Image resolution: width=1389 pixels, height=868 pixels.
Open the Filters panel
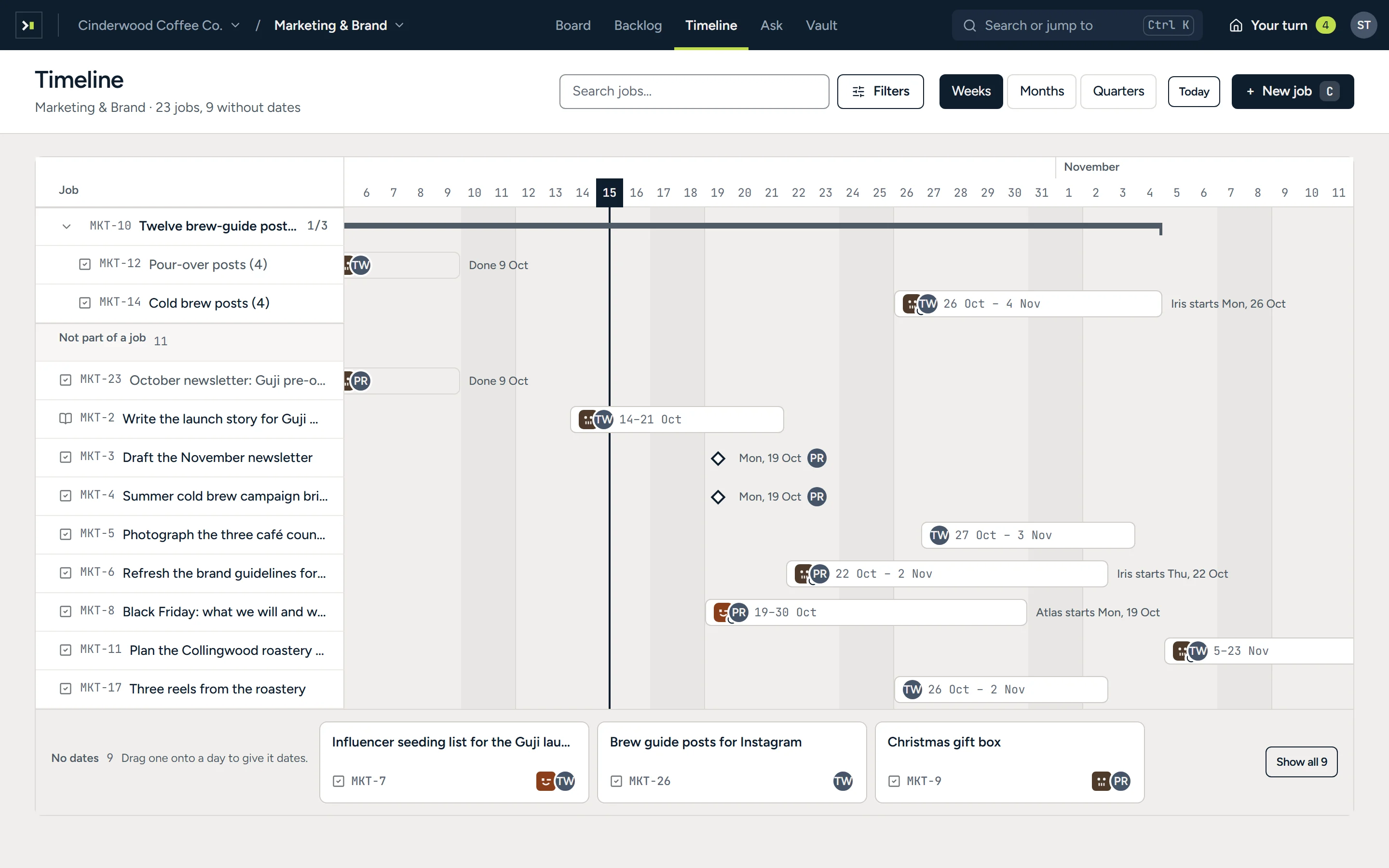coord(880,91)
